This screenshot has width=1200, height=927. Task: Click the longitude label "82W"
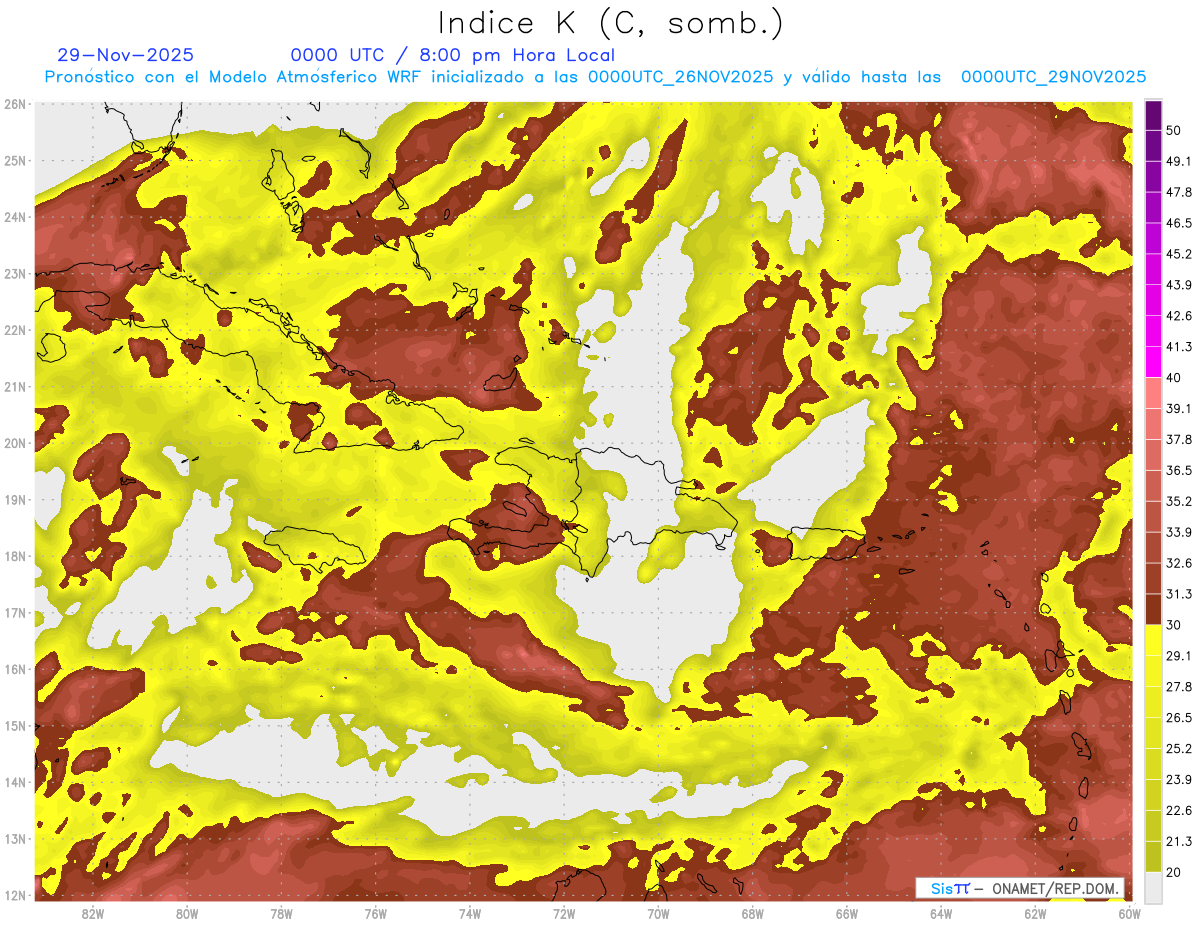(93, 913)
